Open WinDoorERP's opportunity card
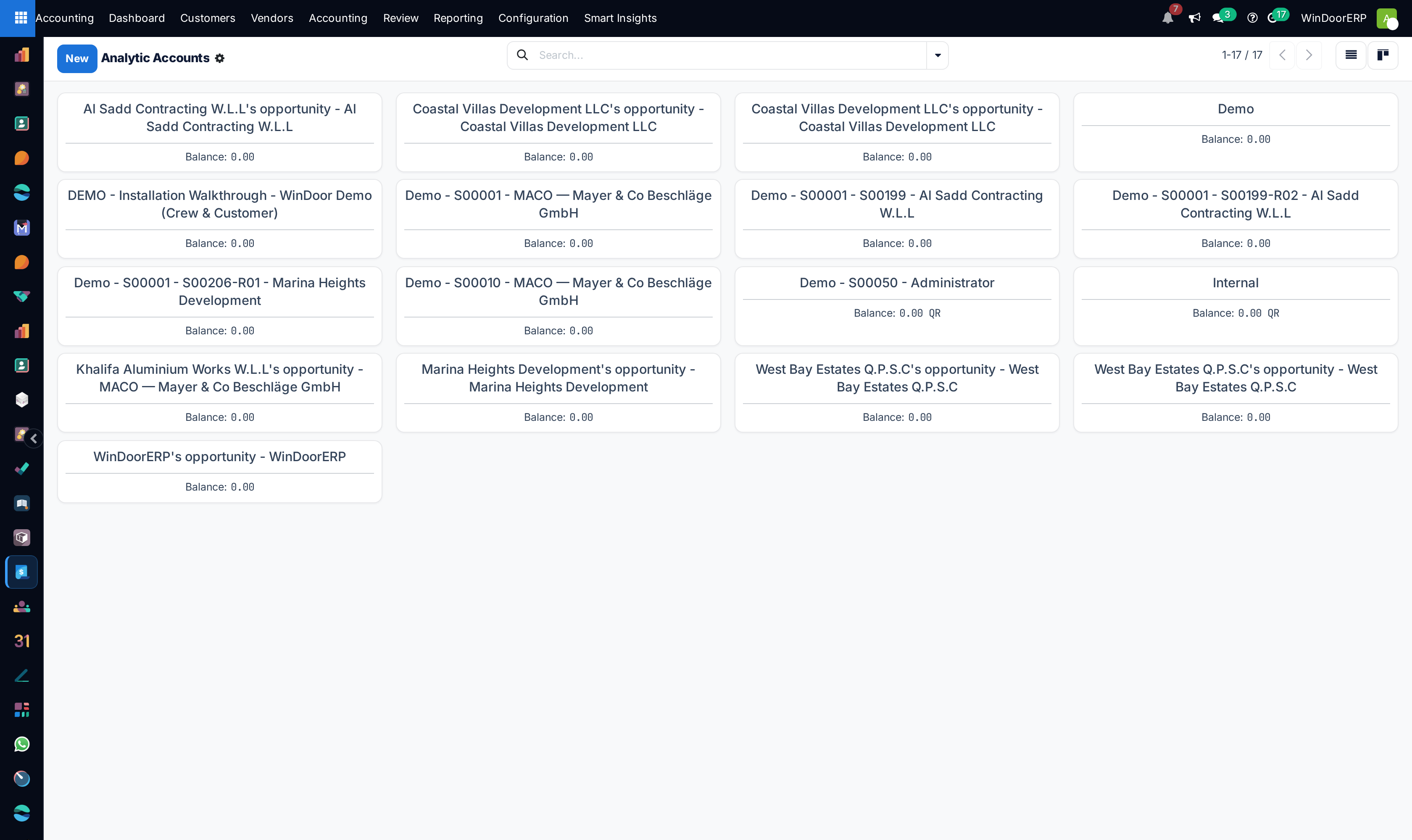Image resolution: width=1412 pixels, height=840 pixels. pyautogui.click(x=220, y=472)
